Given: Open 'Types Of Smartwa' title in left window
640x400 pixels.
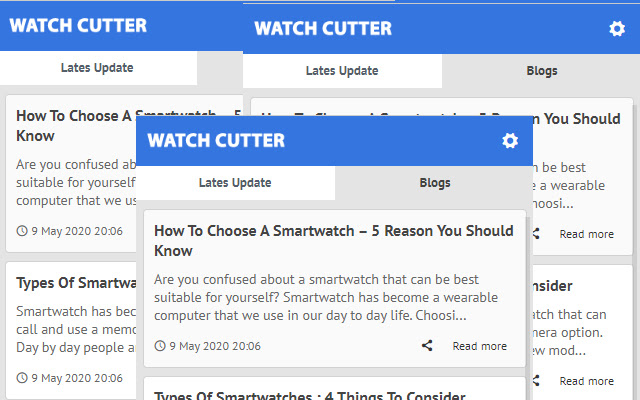Looking at the screenshot, I should pyautogui.click(x=76, y=283).
